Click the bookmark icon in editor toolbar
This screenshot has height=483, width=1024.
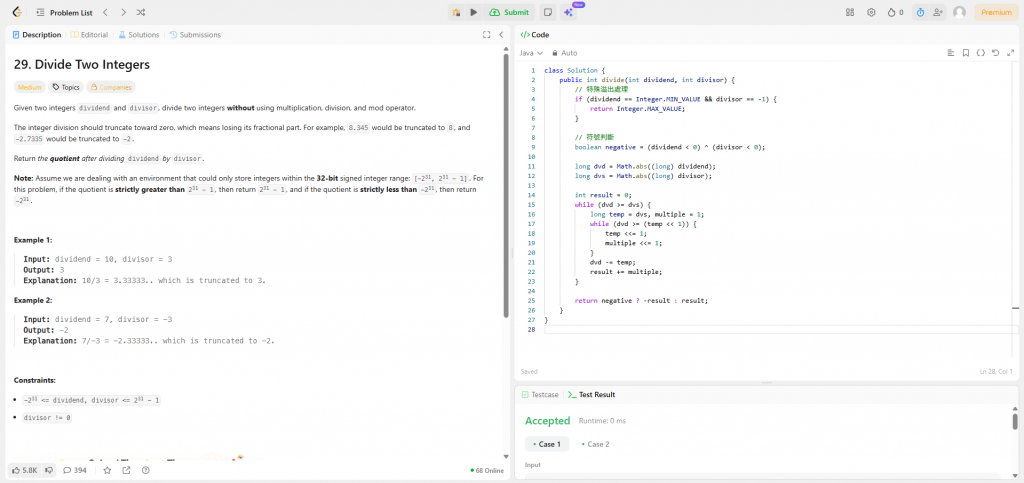coord(966,53)
